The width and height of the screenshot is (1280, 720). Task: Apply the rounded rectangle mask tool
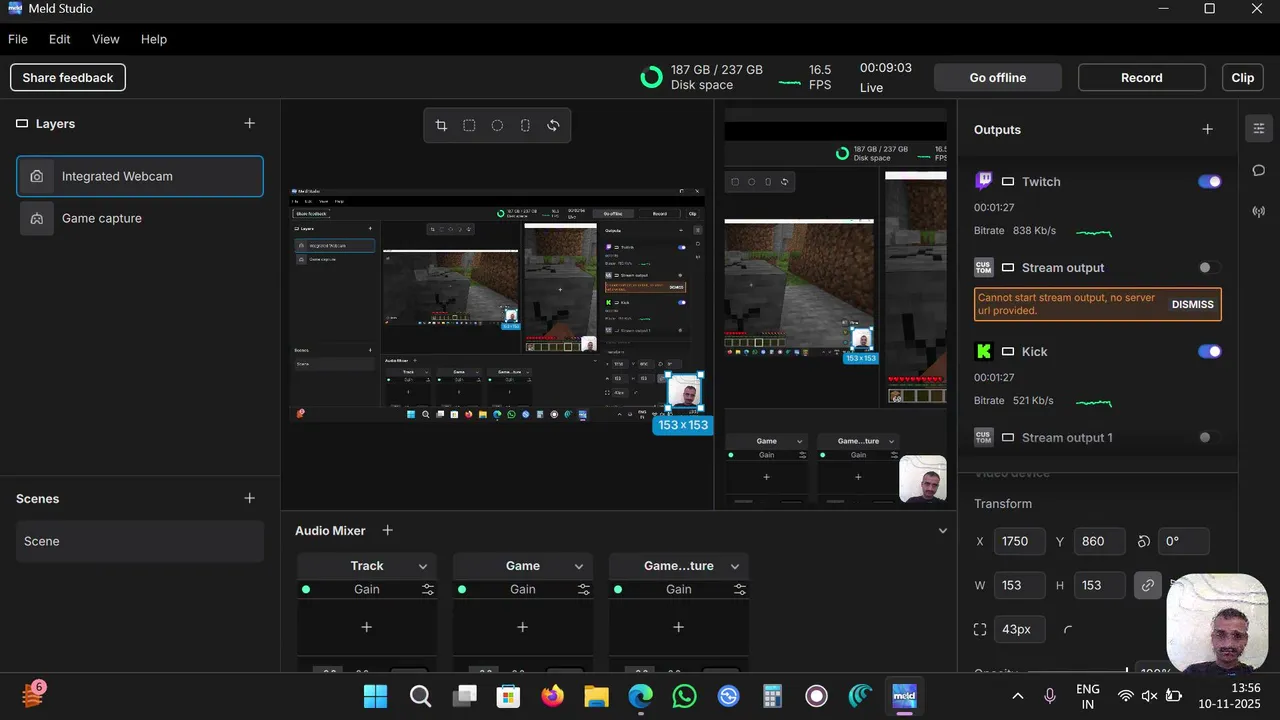point(469,125)
